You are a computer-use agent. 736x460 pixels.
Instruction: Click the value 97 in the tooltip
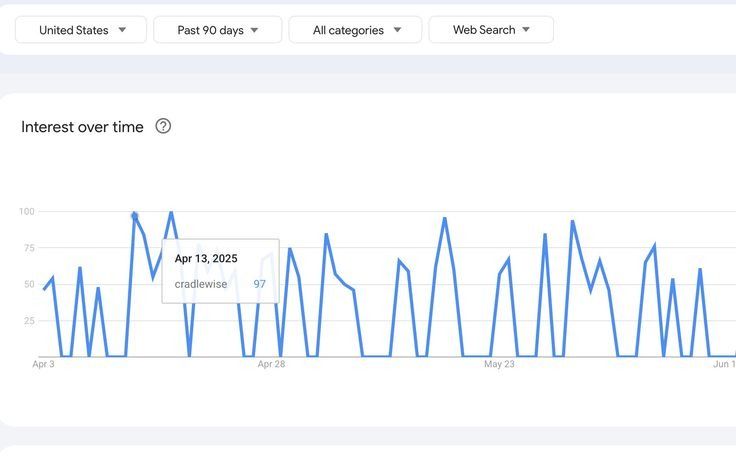click(259, 284)
